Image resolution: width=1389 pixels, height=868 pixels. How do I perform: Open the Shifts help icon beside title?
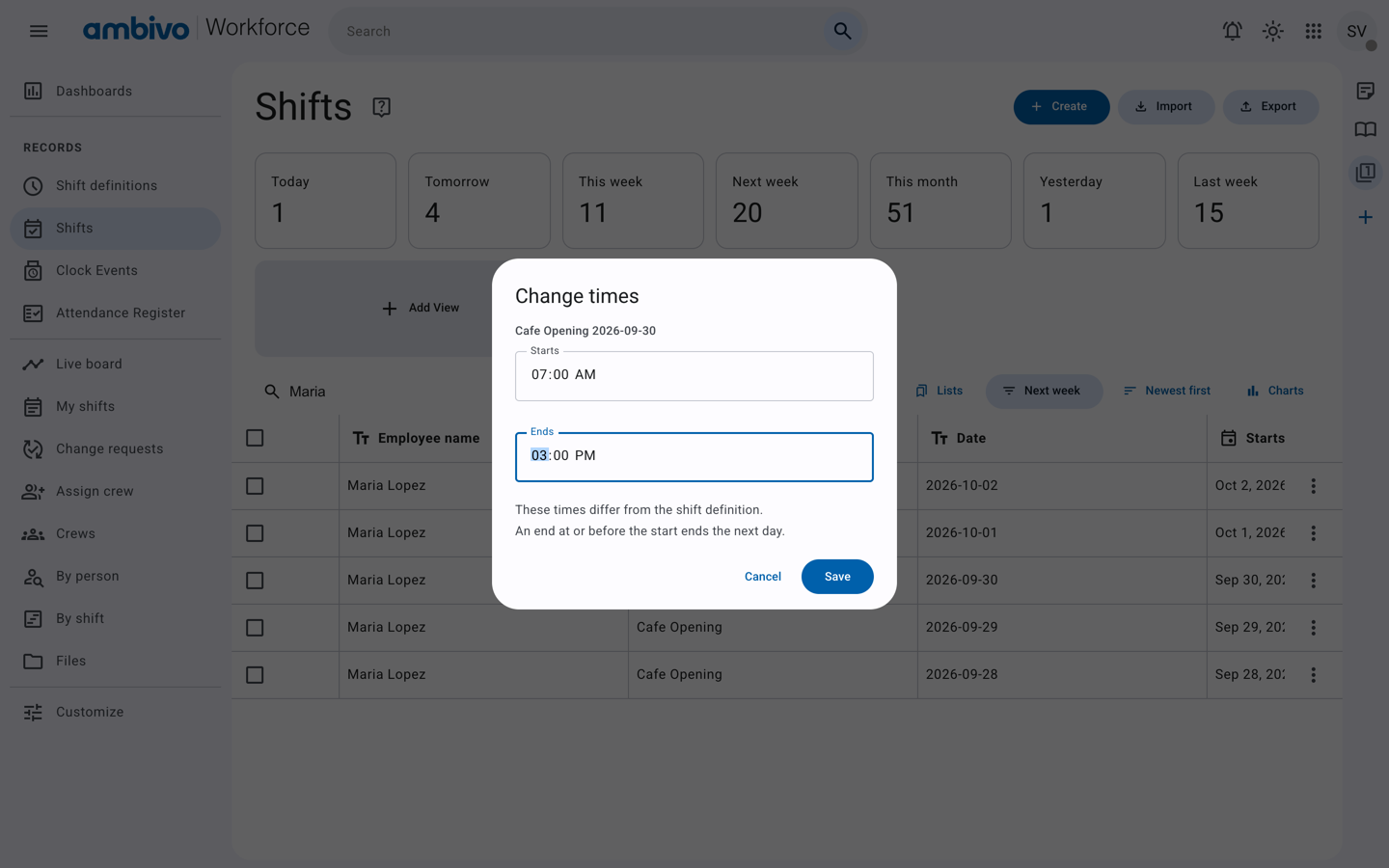click(381, 107)
